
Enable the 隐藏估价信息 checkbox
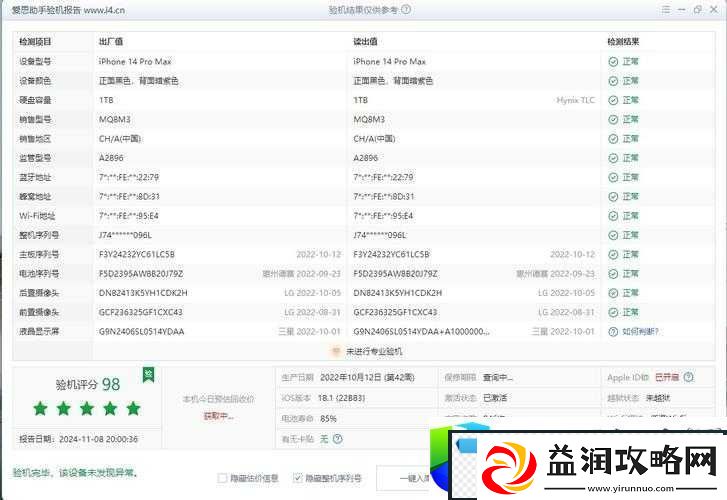(222, 478)
